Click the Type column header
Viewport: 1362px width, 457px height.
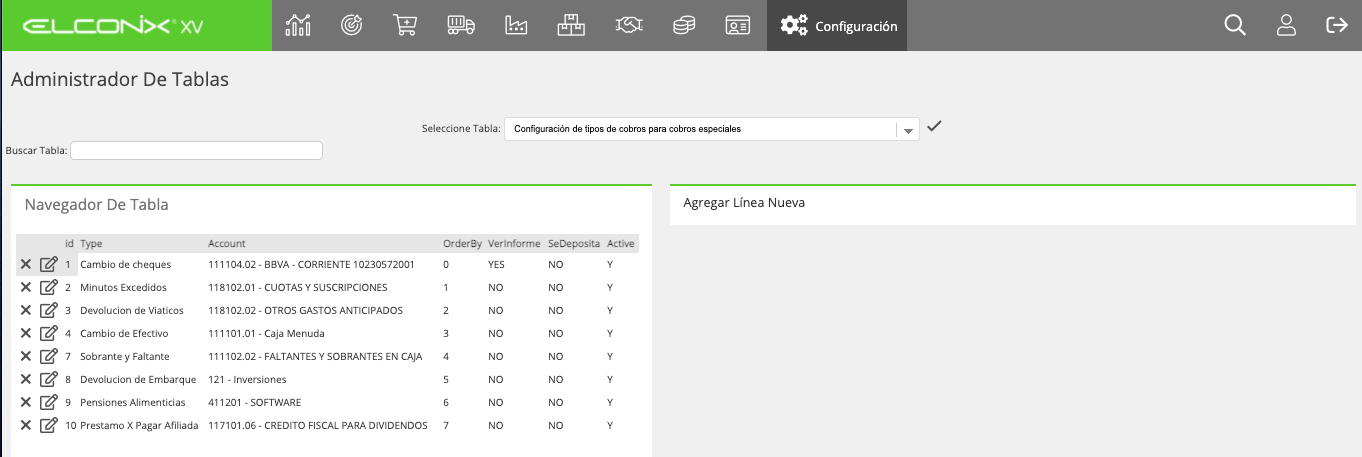tap(91, 243)
